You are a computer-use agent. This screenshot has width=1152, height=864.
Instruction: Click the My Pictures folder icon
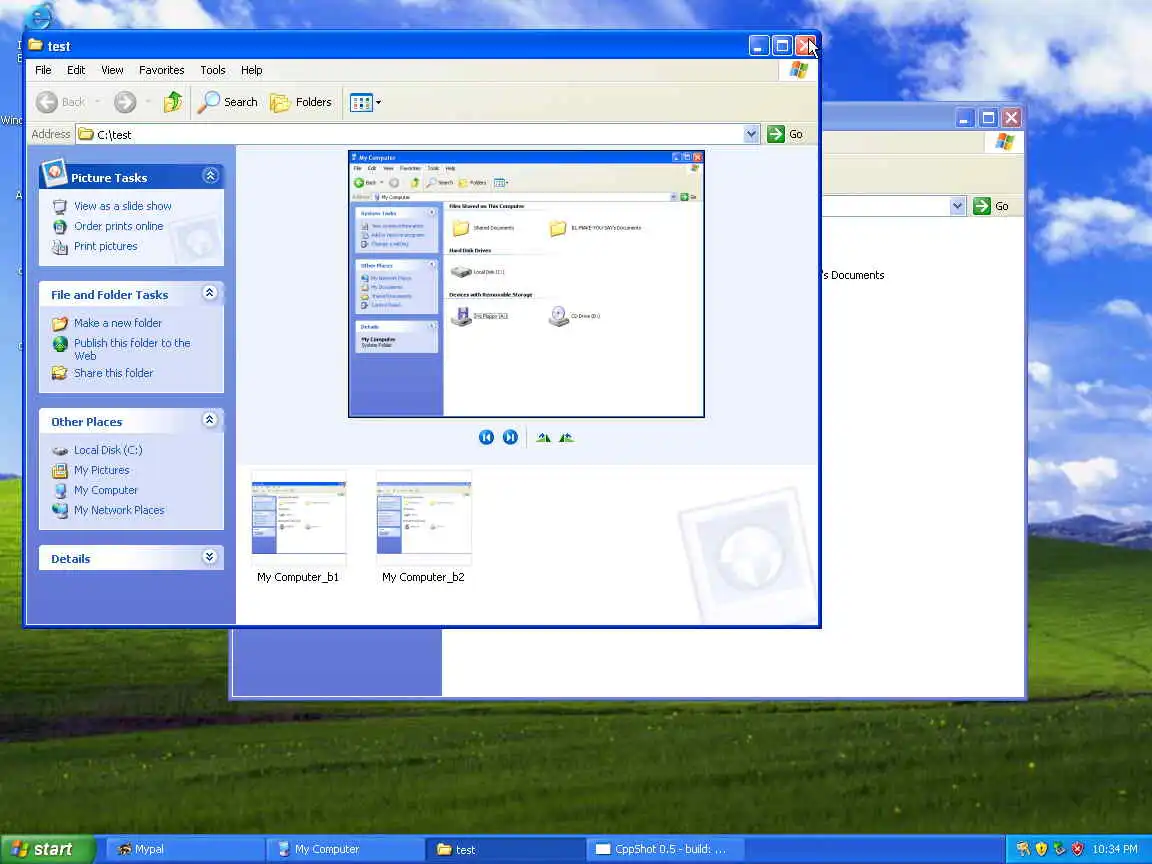60,470
